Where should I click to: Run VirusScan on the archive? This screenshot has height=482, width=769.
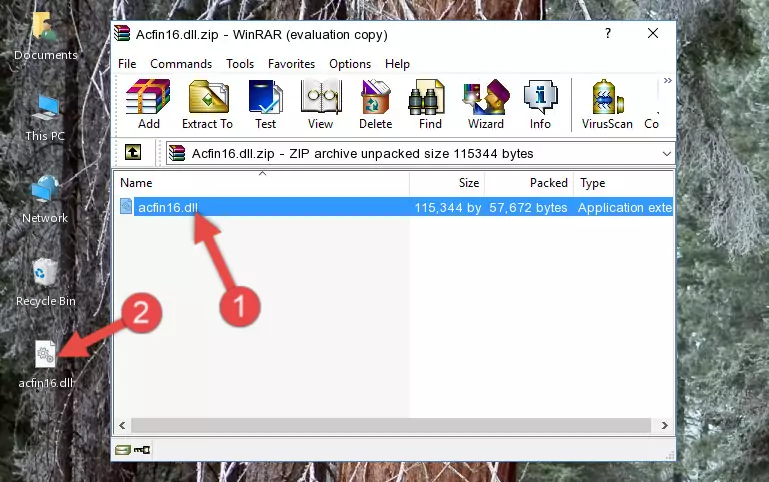[607, 104]
